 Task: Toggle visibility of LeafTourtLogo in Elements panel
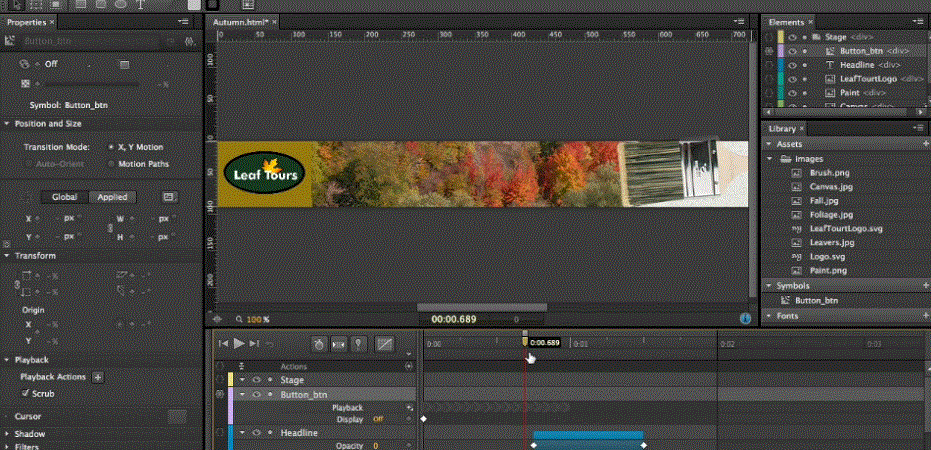(x=792, y=79)
